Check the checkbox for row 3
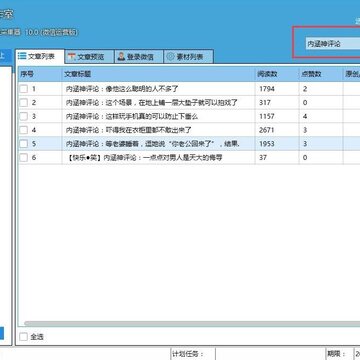This screenshot has width=360, height=360. (24, 116)
